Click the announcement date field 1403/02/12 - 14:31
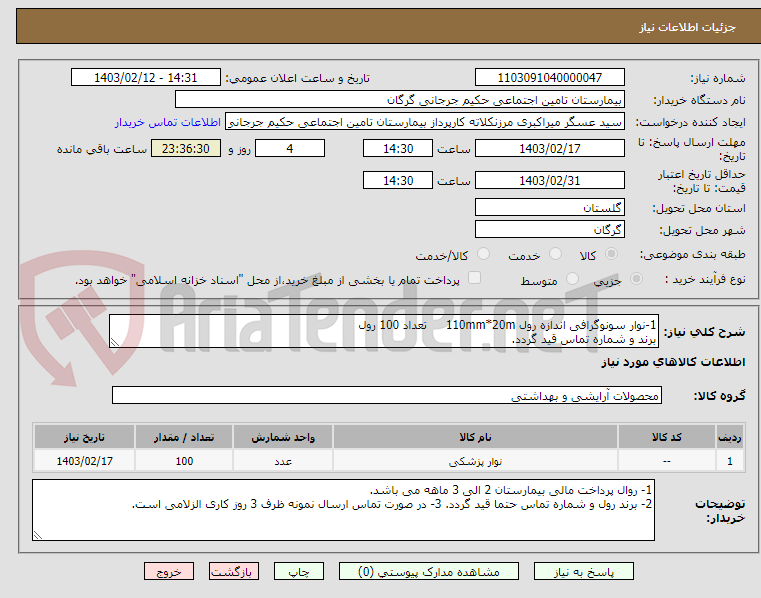Screen dimensions: 761x598 pos(146,78)
